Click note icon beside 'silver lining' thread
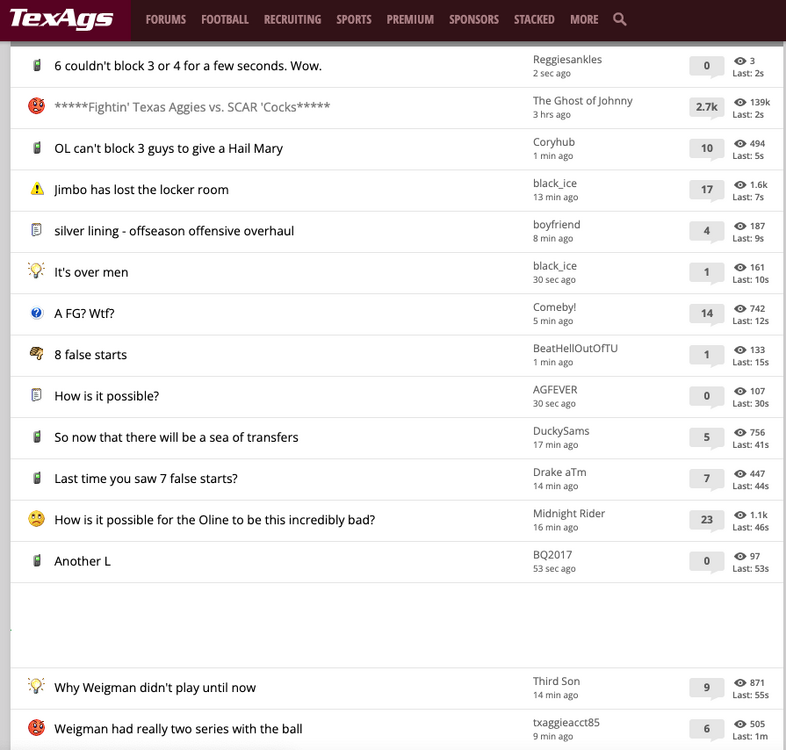Screen dimensions: 786x750 point(36,230)
